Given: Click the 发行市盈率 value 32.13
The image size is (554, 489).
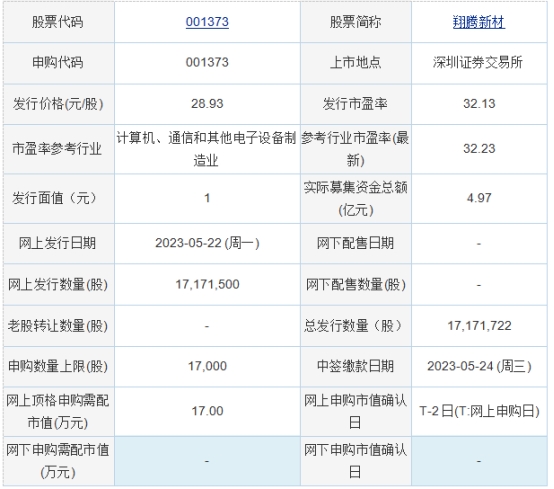Looking at the screenshot, I should tap(479, 104).
